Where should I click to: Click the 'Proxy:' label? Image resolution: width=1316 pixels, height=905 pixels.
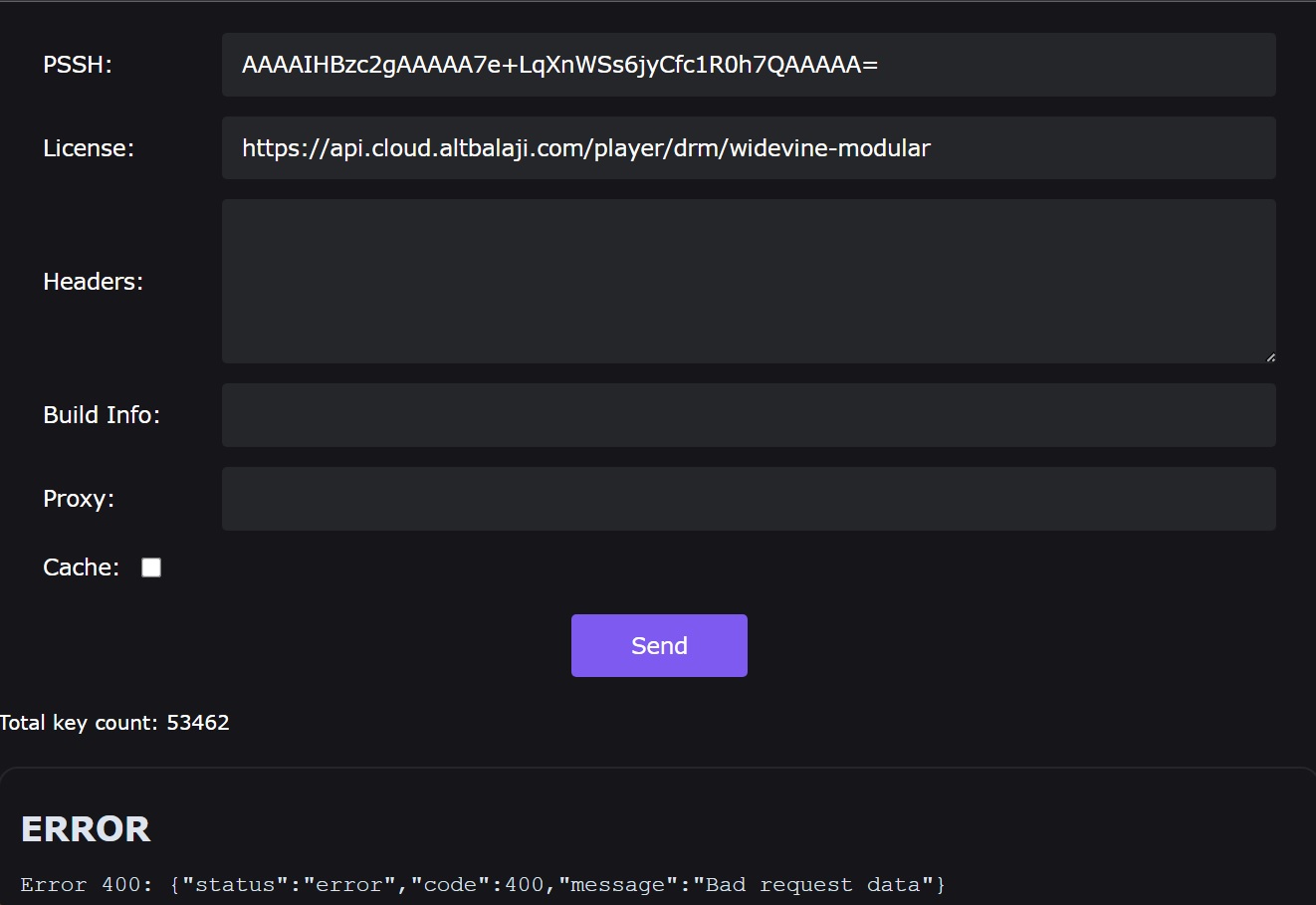pyautogui.click(x=79, y=499)
